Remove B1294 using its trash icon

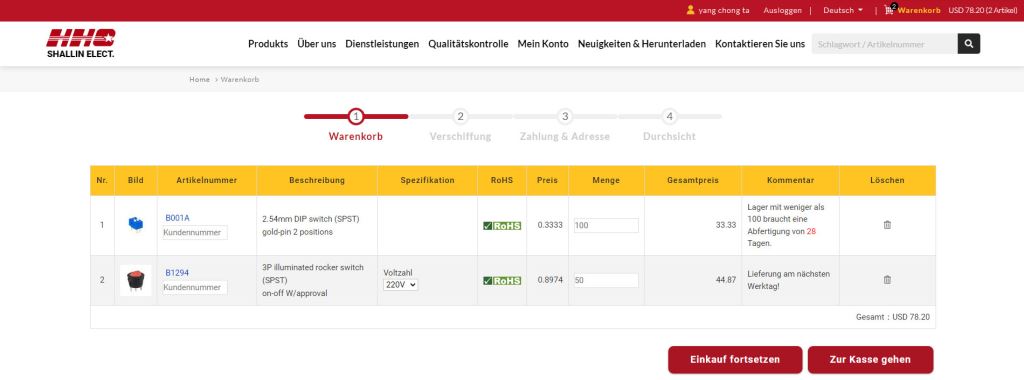tap(887, 279)
